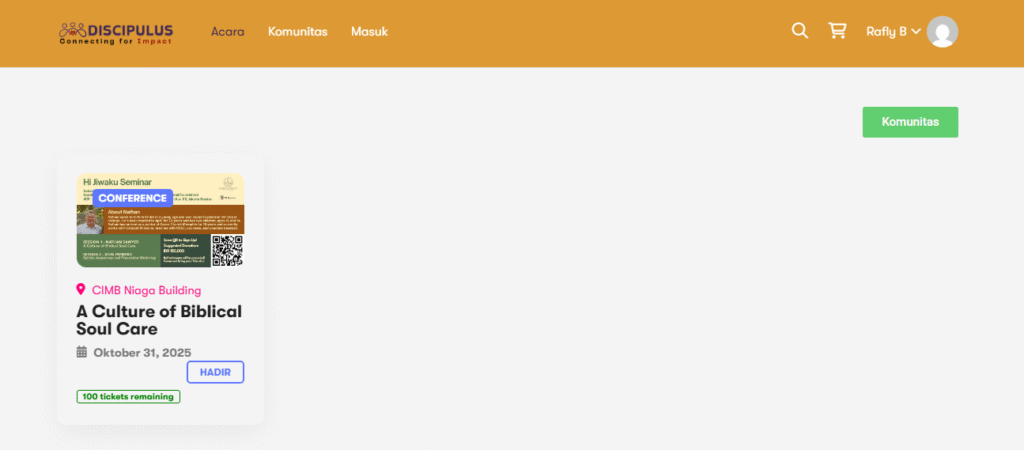
Task: Click the 100 tickets remaining badge
Action: 129,396
